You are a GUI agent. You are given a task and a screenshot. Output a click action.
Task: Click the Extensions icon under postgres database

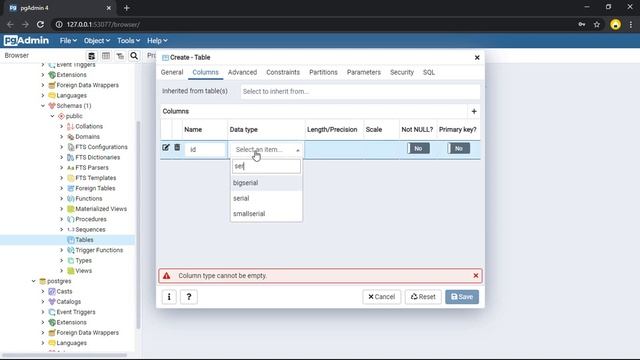pyautogui.click(x=52, y=322)
